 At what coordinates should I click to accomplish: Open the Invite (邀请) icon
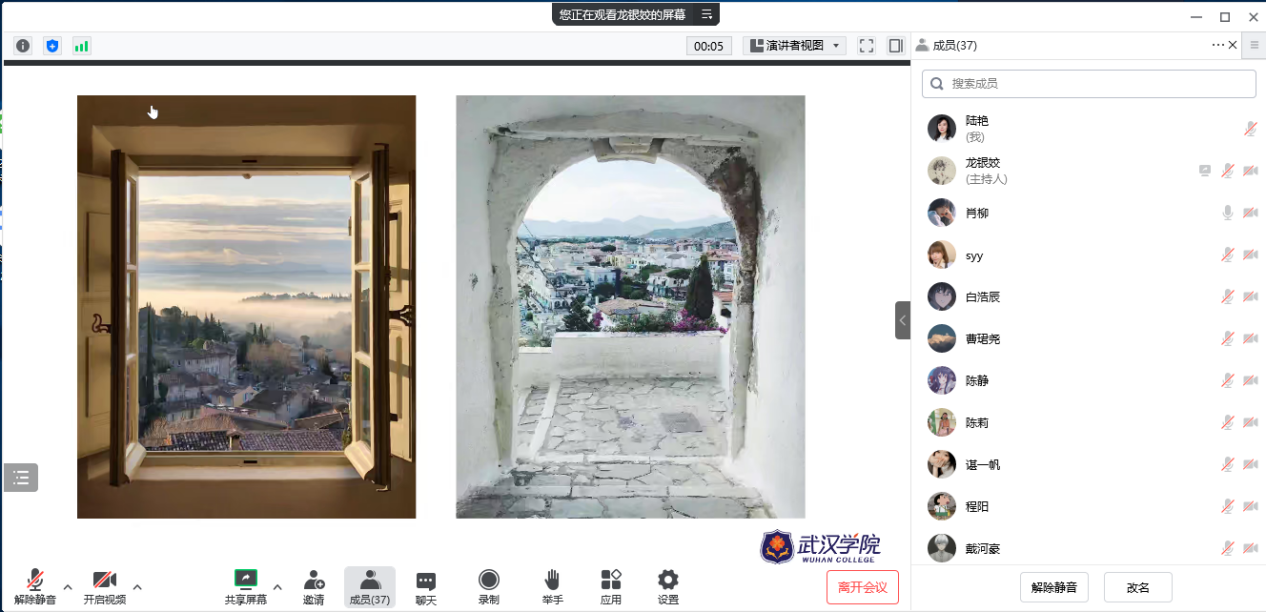314,587
